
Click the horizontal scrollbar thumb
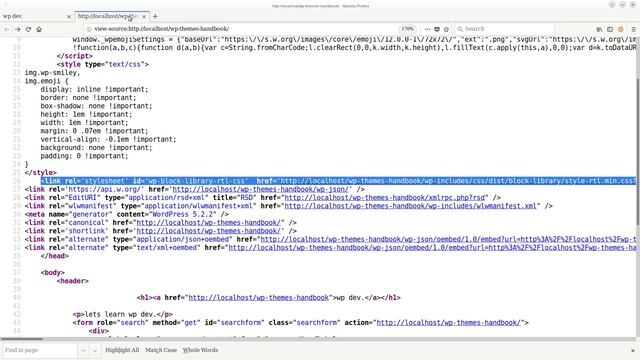pyautogui.click(x=21, y=339)
